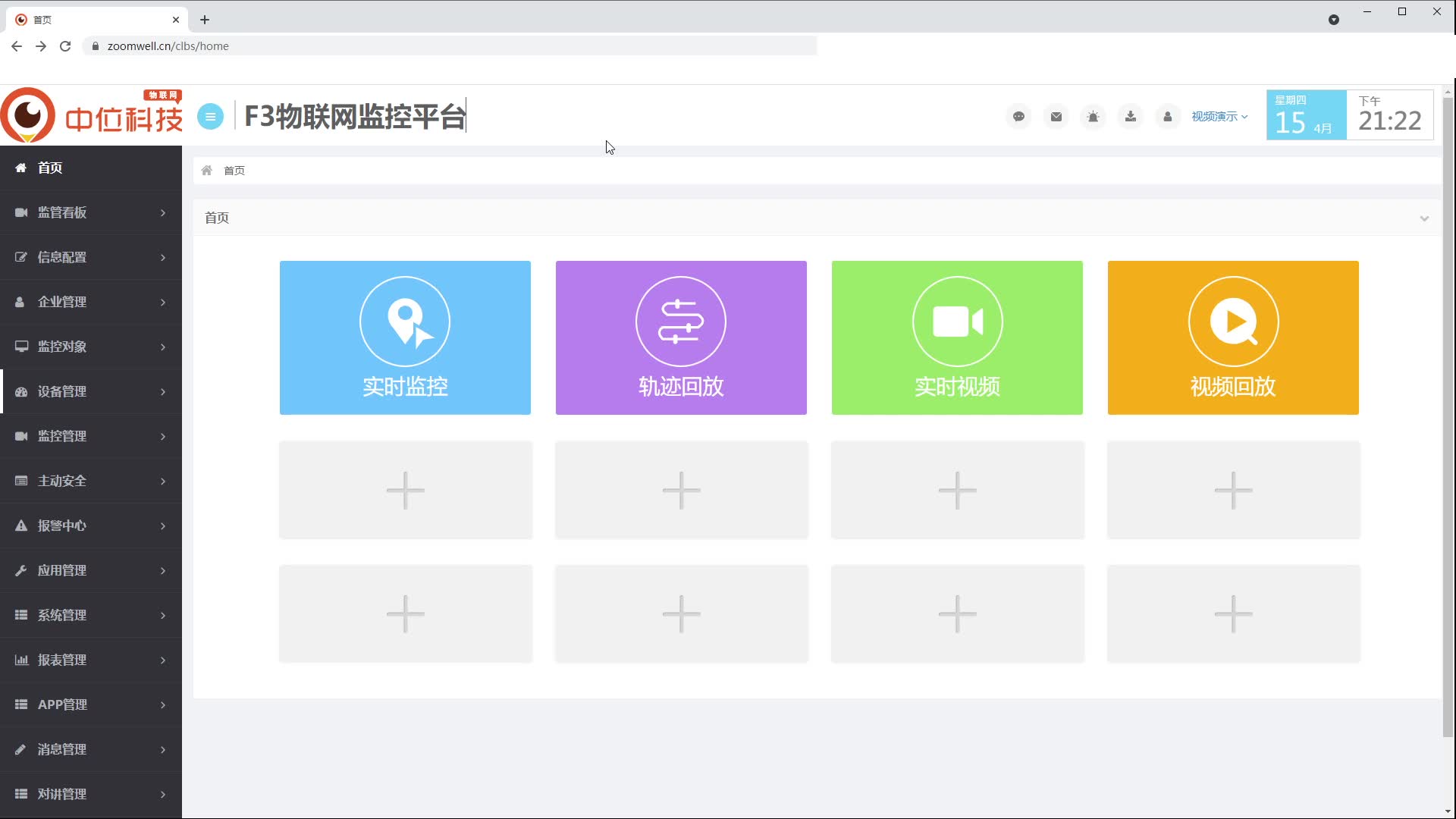
Task: Click the page vertical scrollbar
Action: [1448, 417]
